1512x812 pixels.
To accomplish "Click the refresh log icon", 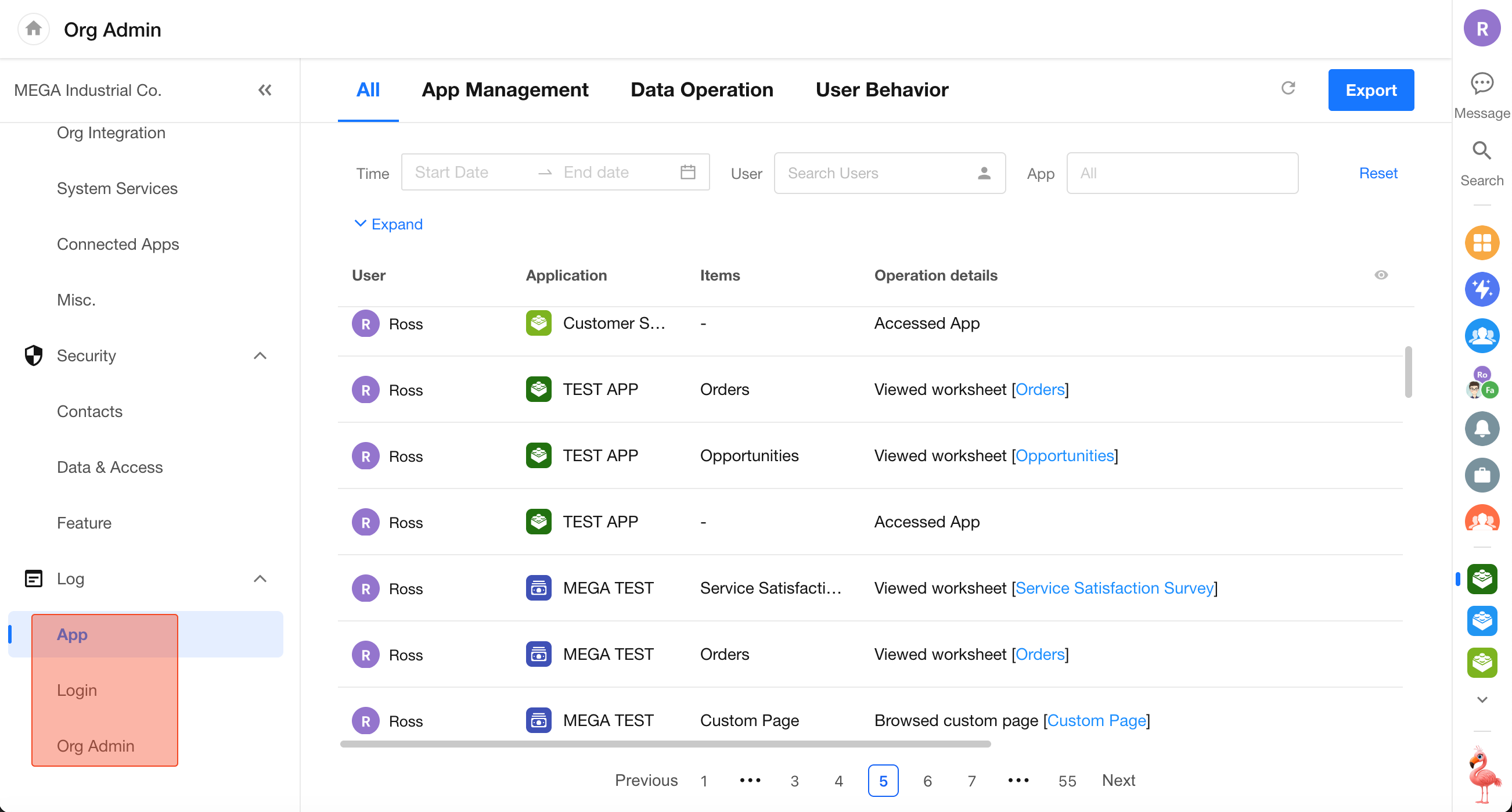I will [1288, 88].
